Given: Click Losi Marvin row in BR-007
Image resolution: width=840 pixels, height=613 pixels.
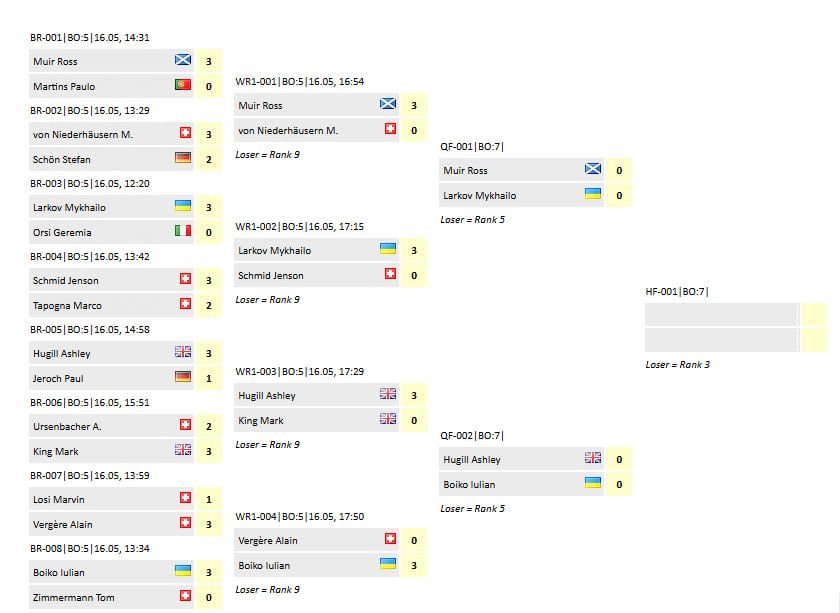Looking at the screenshot, I should [x=111, y=499].
